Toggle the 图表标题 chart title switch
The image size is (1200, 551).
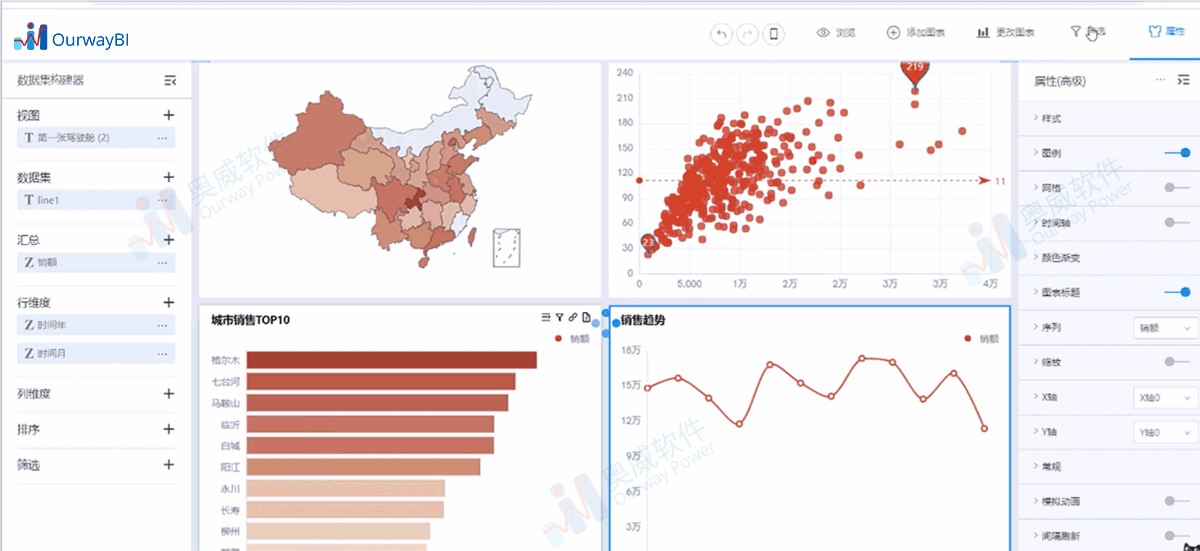pyautogui.click(x=1177, y=292)
